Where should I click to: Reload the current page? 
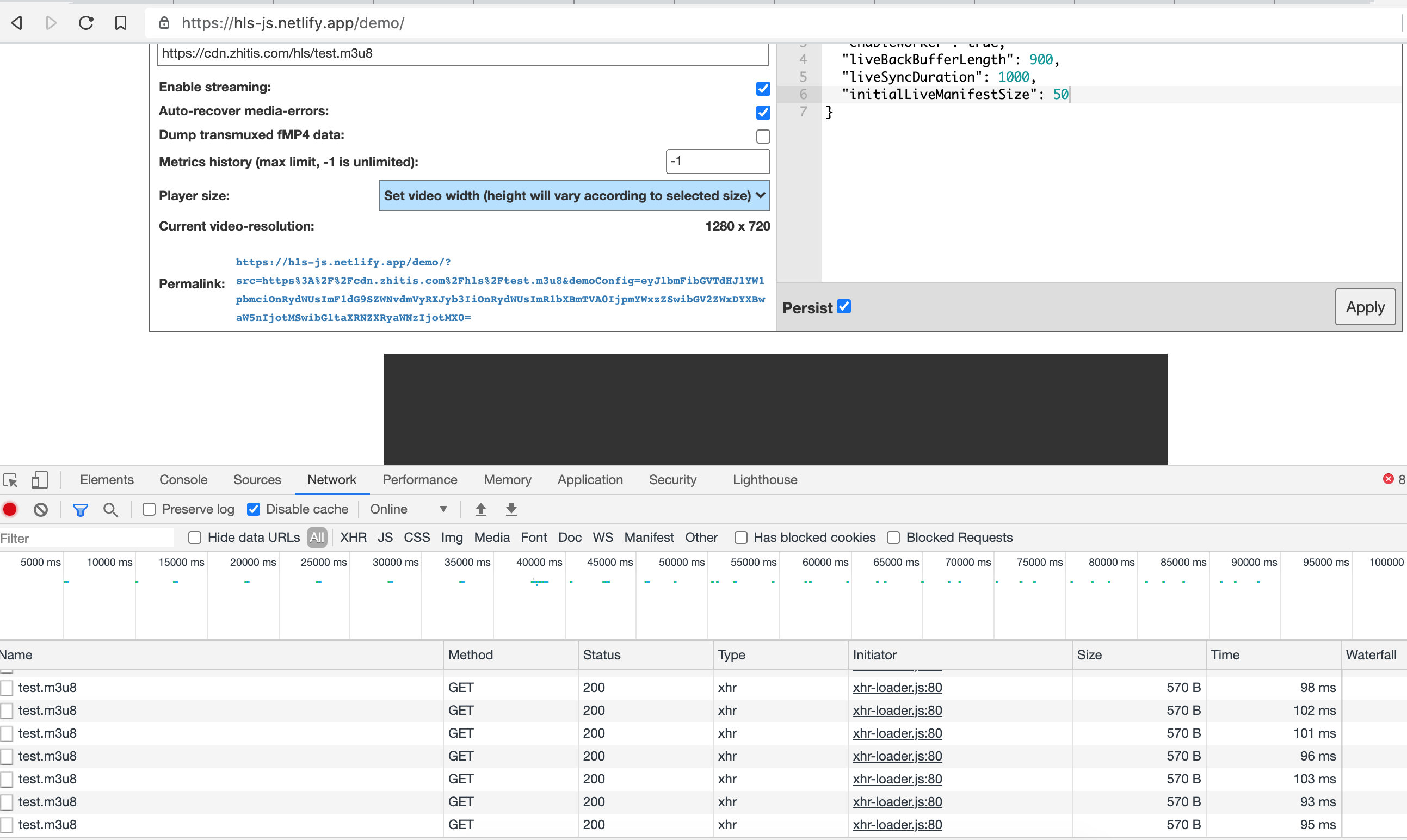pos(85,23)
